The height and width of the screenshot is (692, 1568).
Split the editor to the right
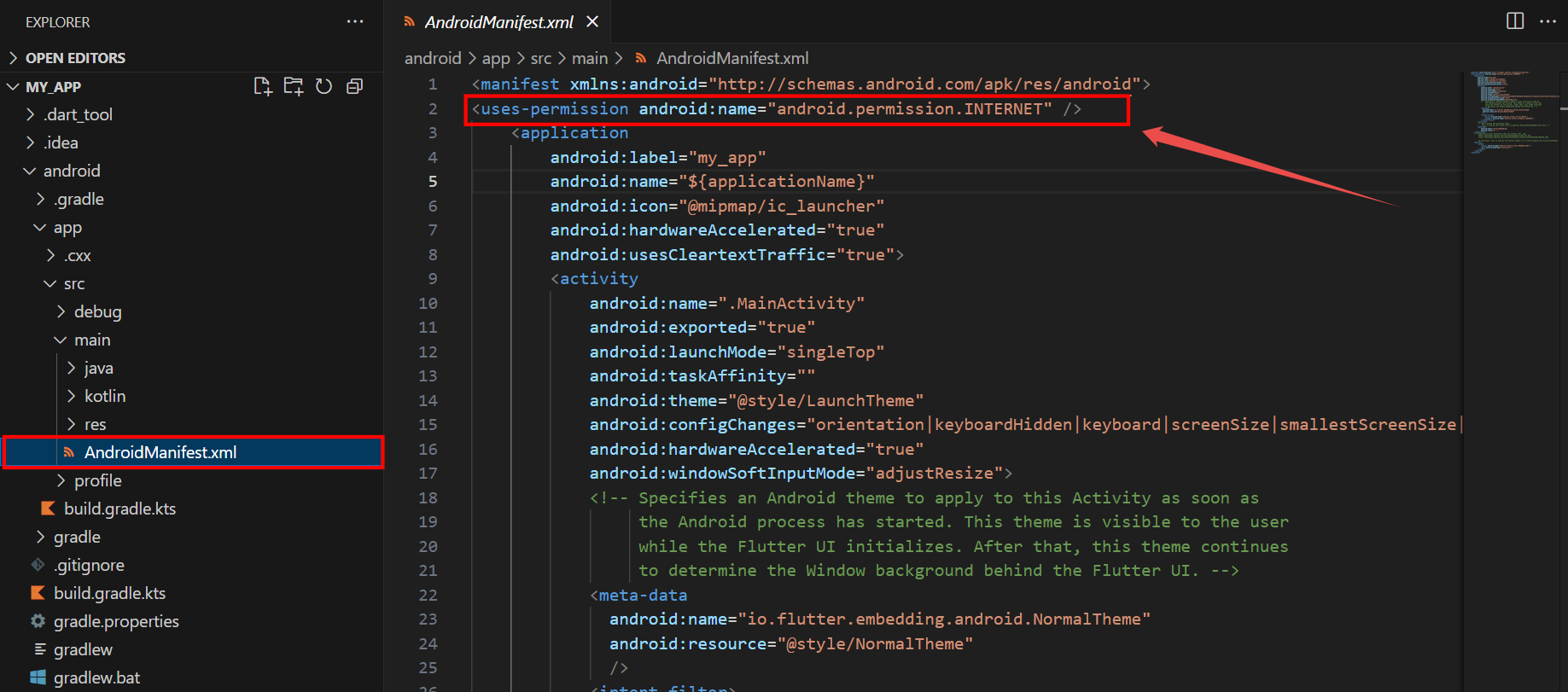[1515, 21]
